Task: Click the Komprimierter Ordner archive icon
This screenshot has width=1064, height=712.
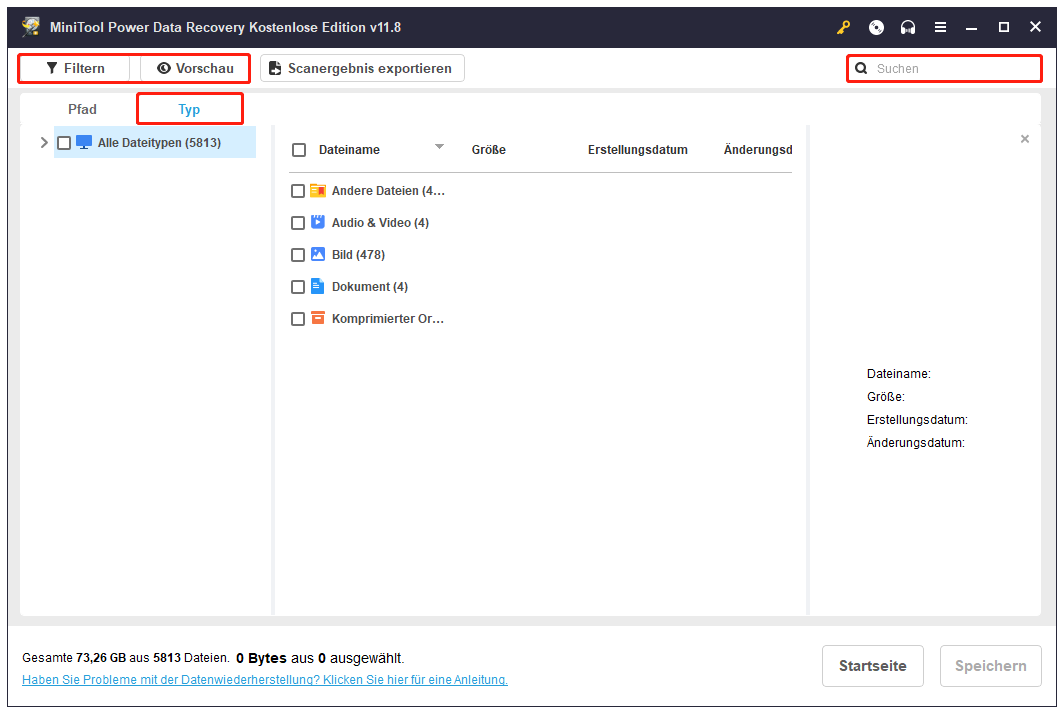Action: 318,318
